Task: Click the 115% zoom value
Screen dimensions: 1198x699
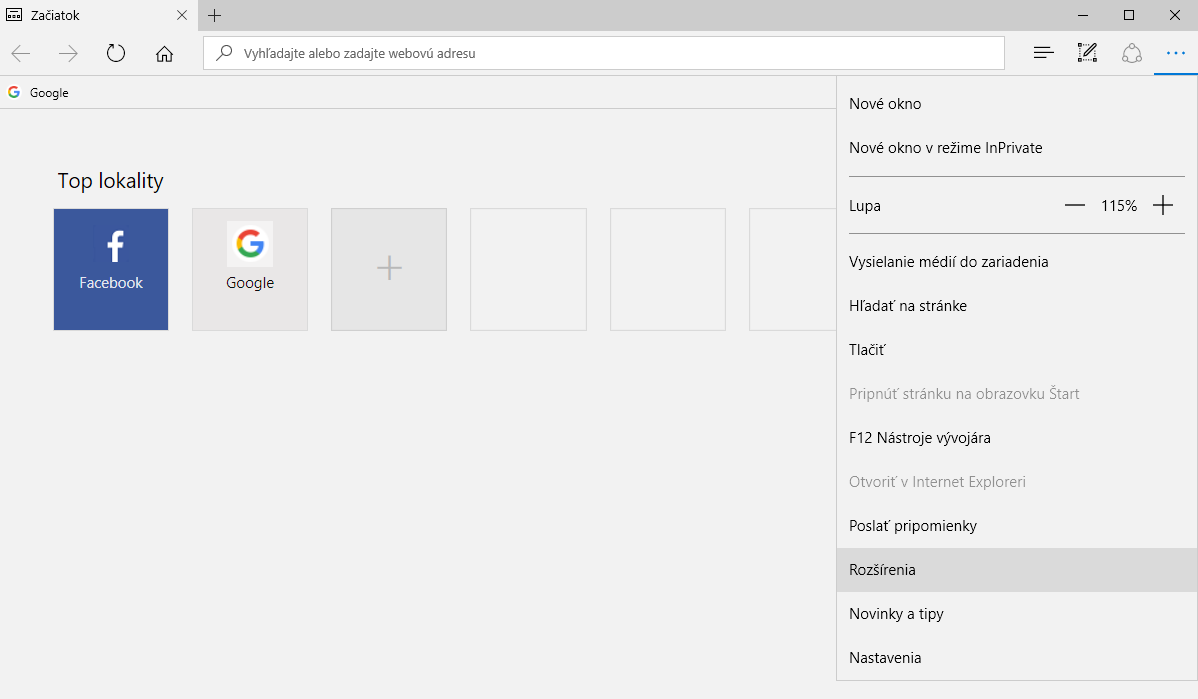Action: pos(1119,205)
